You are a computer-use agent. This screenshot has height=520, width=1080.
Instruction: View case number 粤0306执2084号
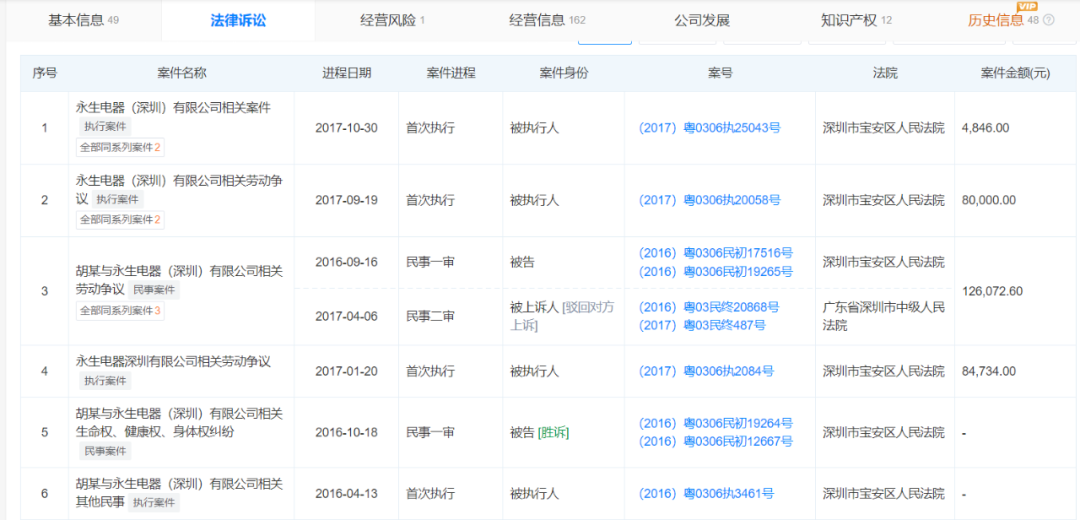[x=706, y=371]
